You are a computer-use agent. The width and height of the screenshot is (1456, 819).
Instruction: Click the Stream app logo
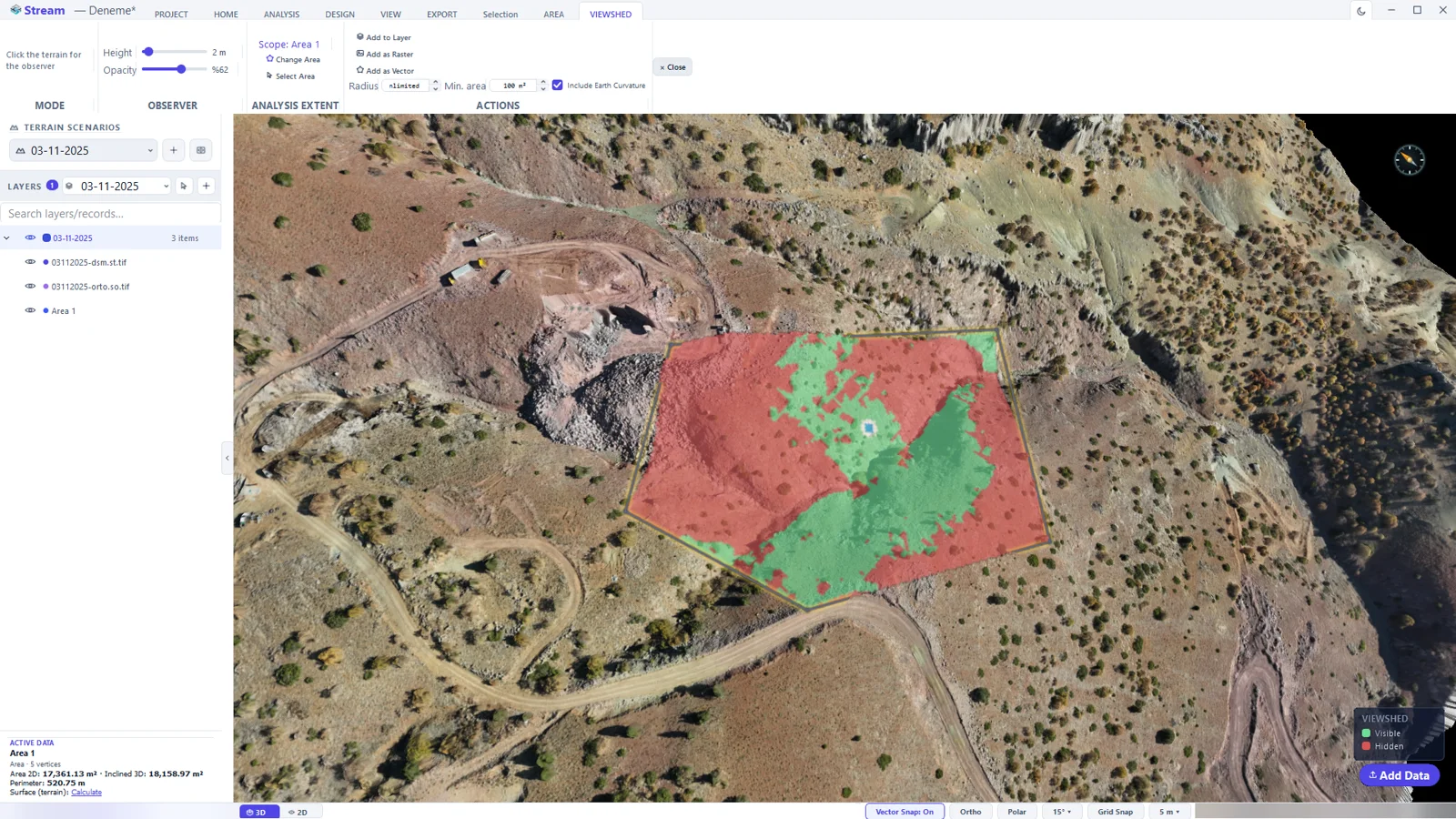point(37,10)
